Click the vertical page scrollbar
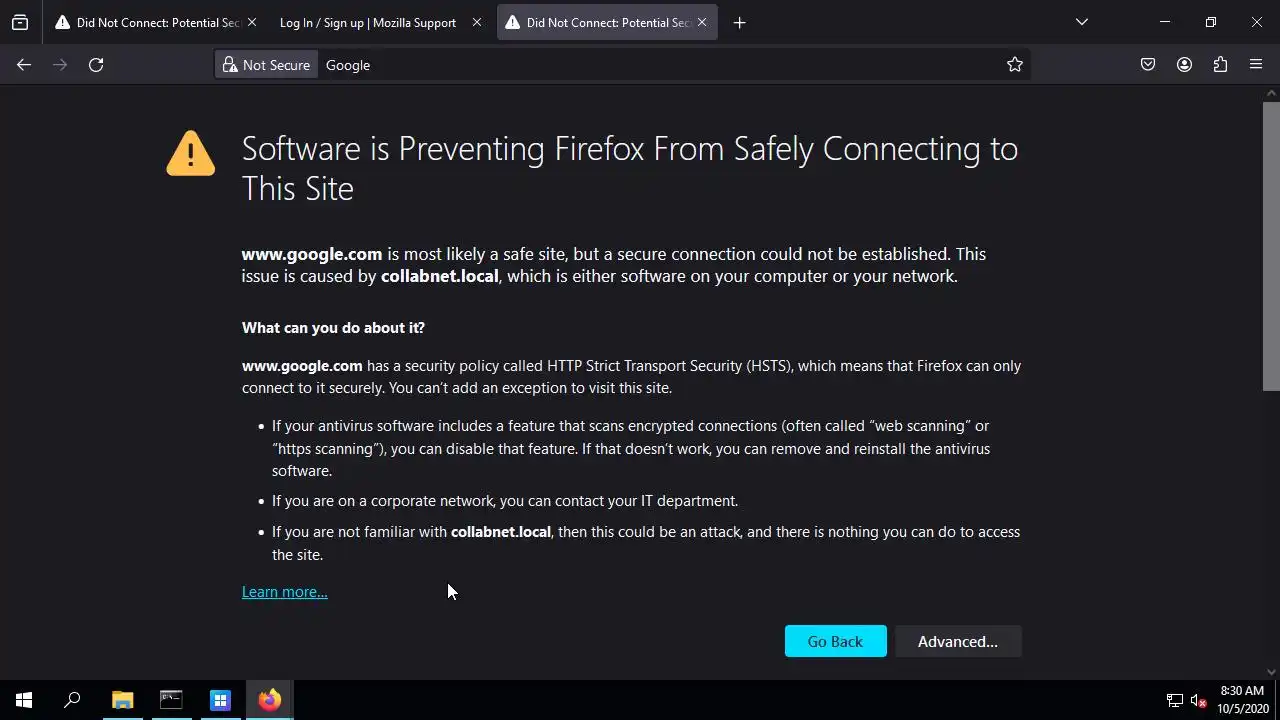Screen dimensions: 1280x720 click(x=1271, y=240)
